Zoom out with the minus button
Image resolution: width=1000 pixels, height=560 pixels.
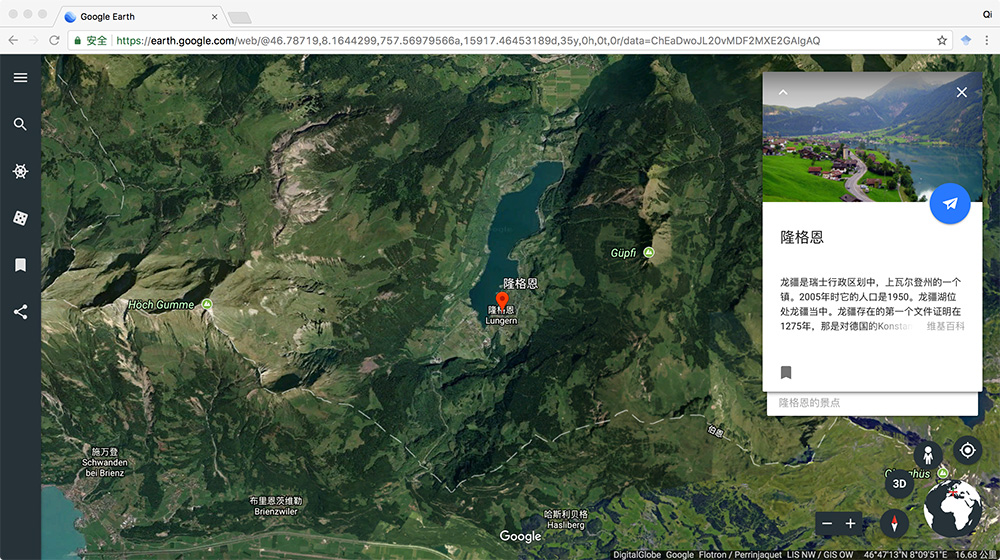click(827, 524)
